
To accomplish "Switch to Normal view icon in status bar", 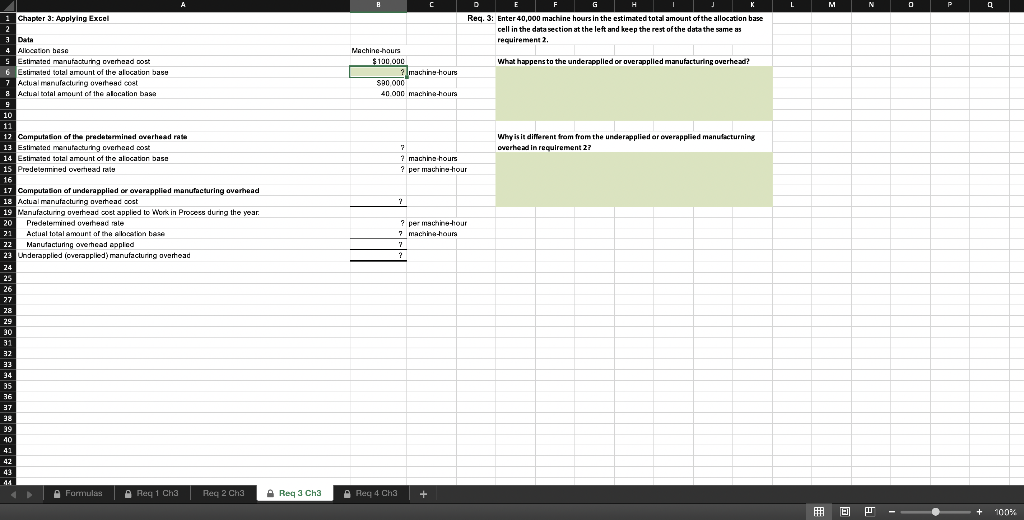I will click(x=818, y=512).
